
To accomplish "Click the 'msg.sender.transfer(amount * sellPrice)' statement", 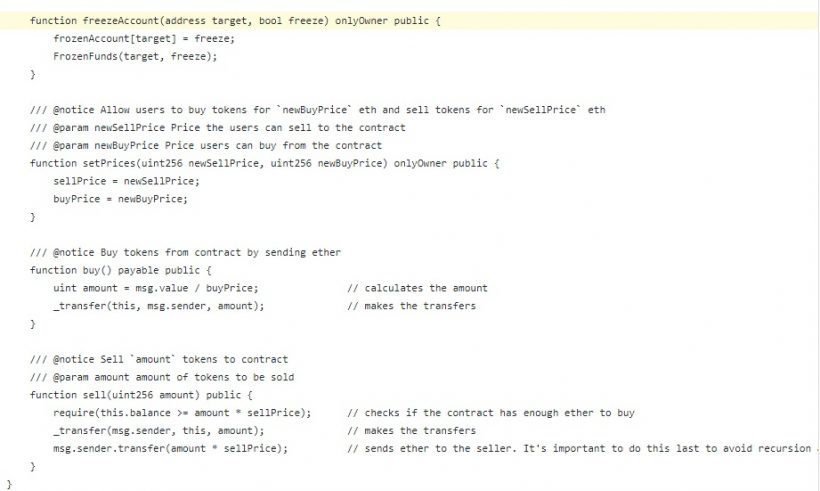I will coord(170,449).
